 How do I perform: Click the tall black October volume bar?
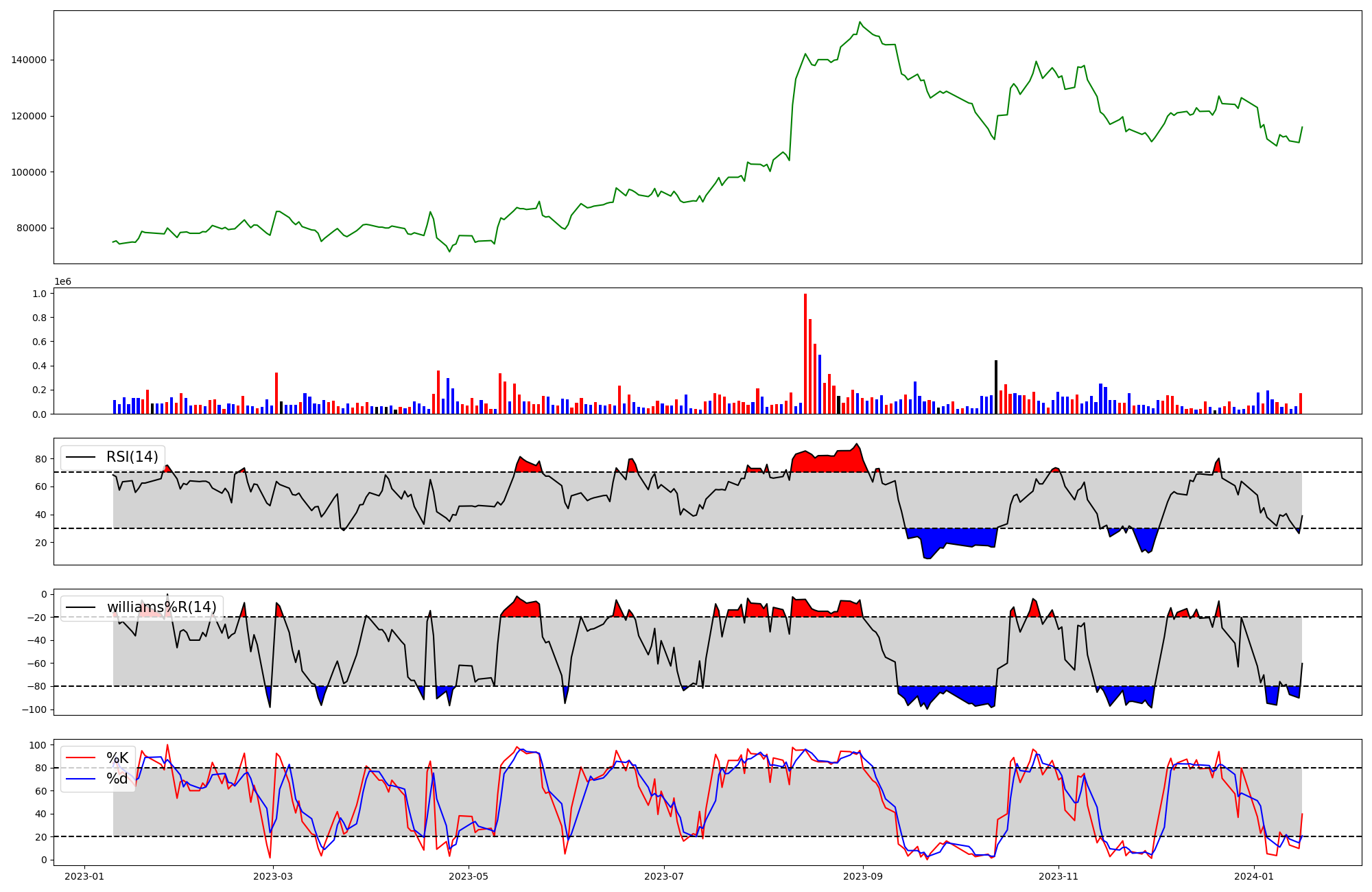996,388
